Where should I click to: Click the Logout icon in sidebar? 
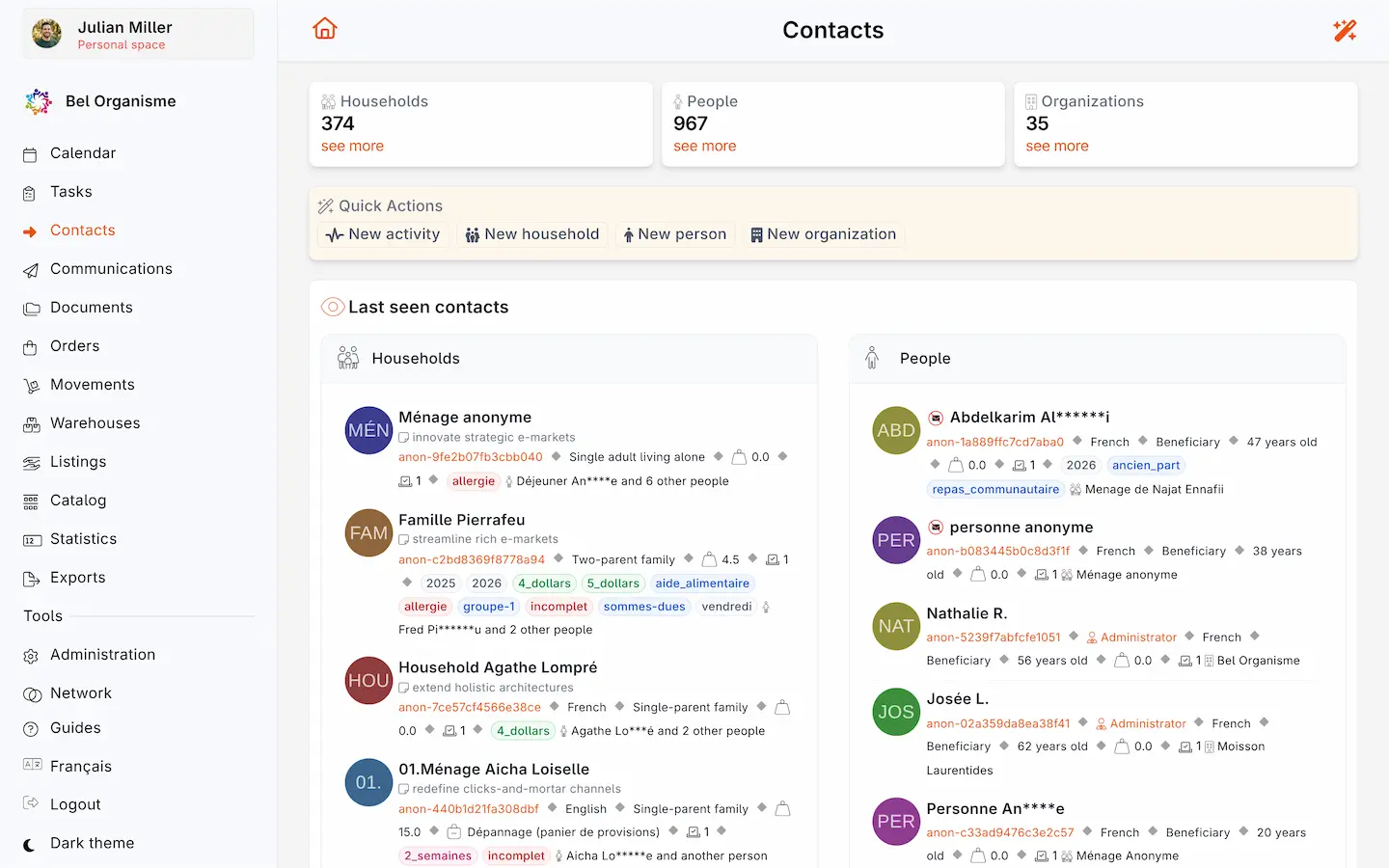point(32,804)
